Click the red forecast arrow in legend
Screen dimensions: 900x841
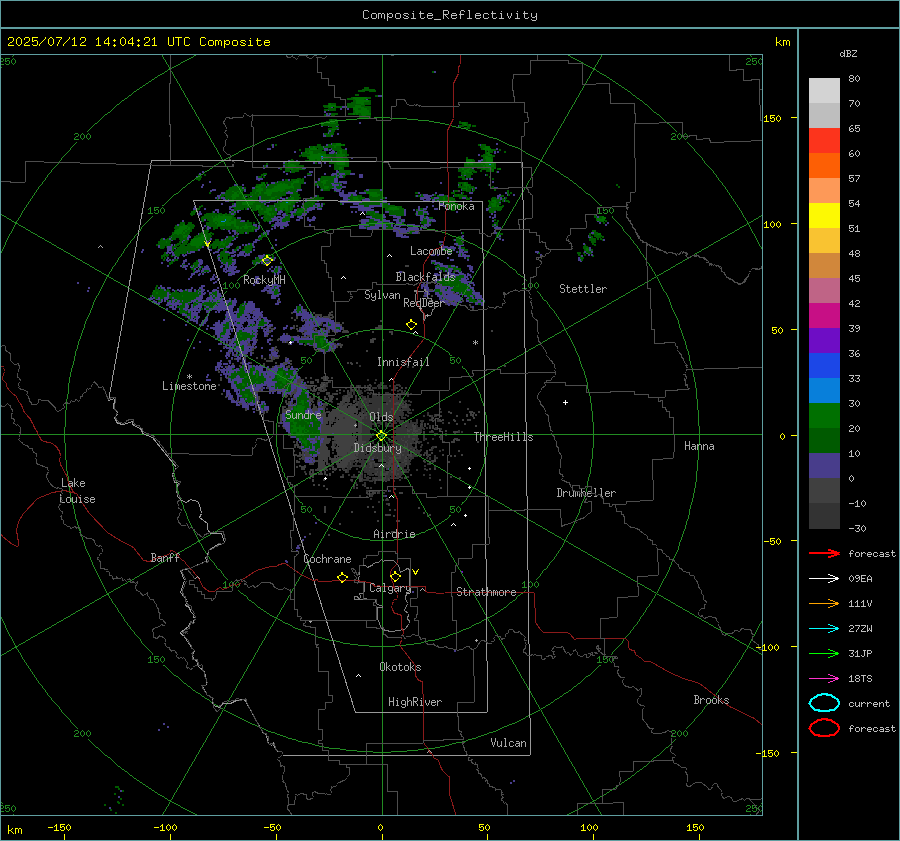(824, 553)
